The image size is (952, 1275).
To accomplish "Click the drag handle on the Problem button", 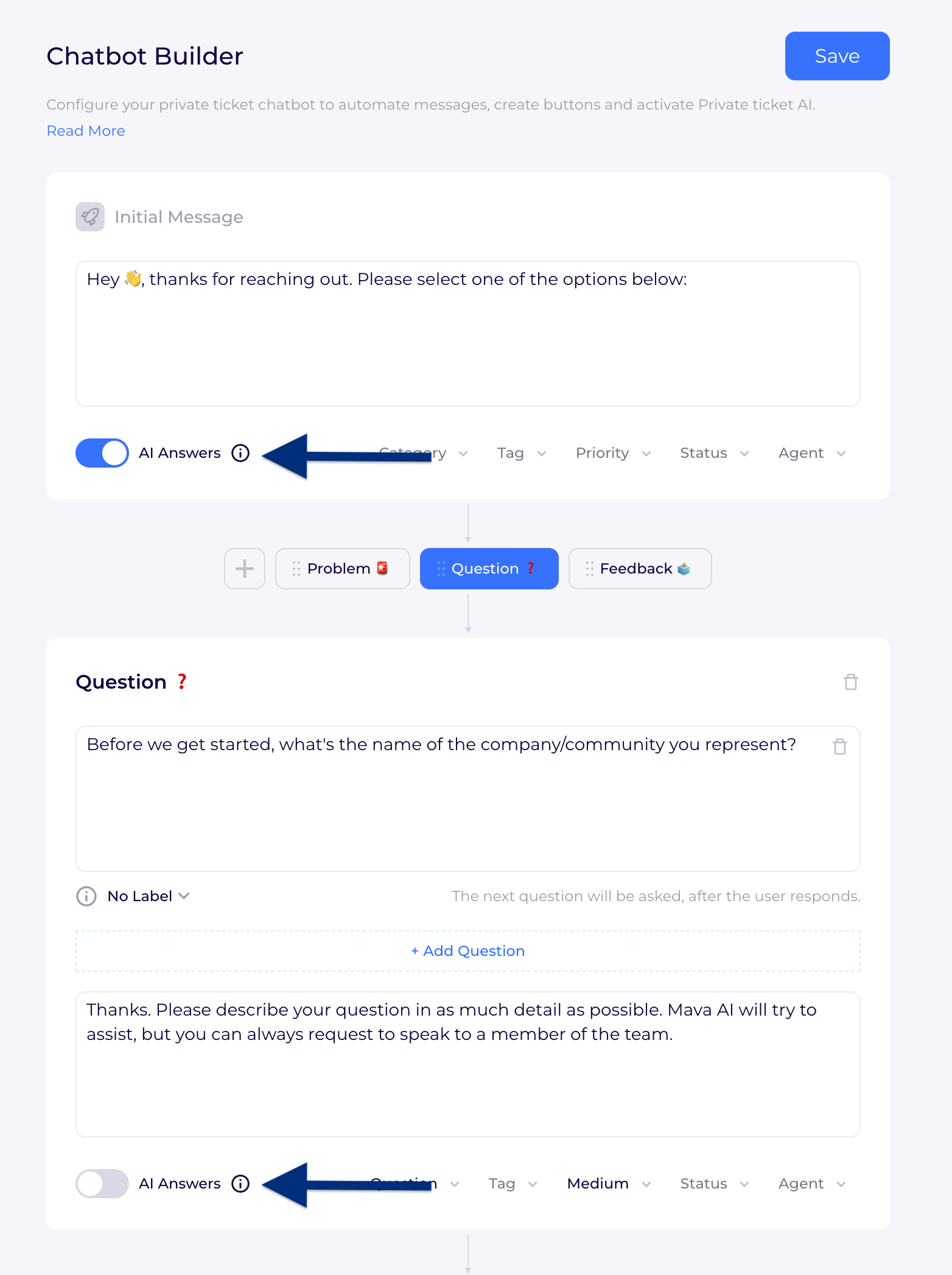I will pos(296,569).
